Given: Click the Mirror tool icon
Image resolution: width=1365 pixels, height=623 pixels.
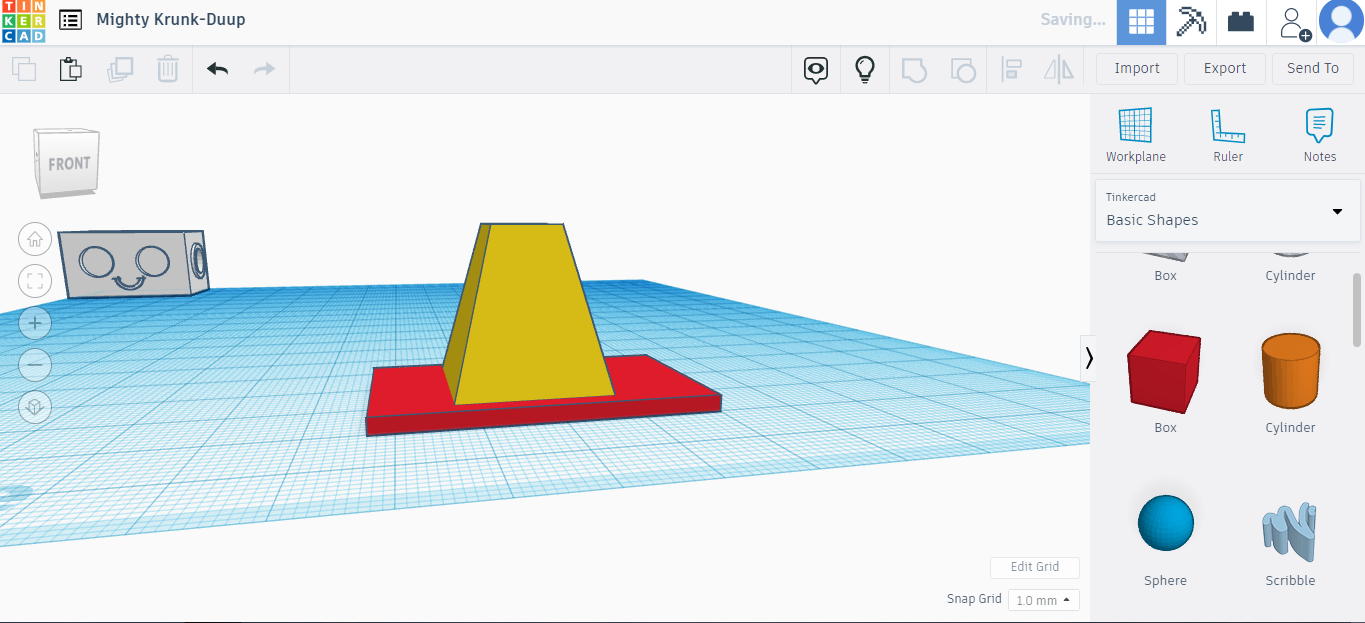Looking at the screenshot, I should [1058, 69].
